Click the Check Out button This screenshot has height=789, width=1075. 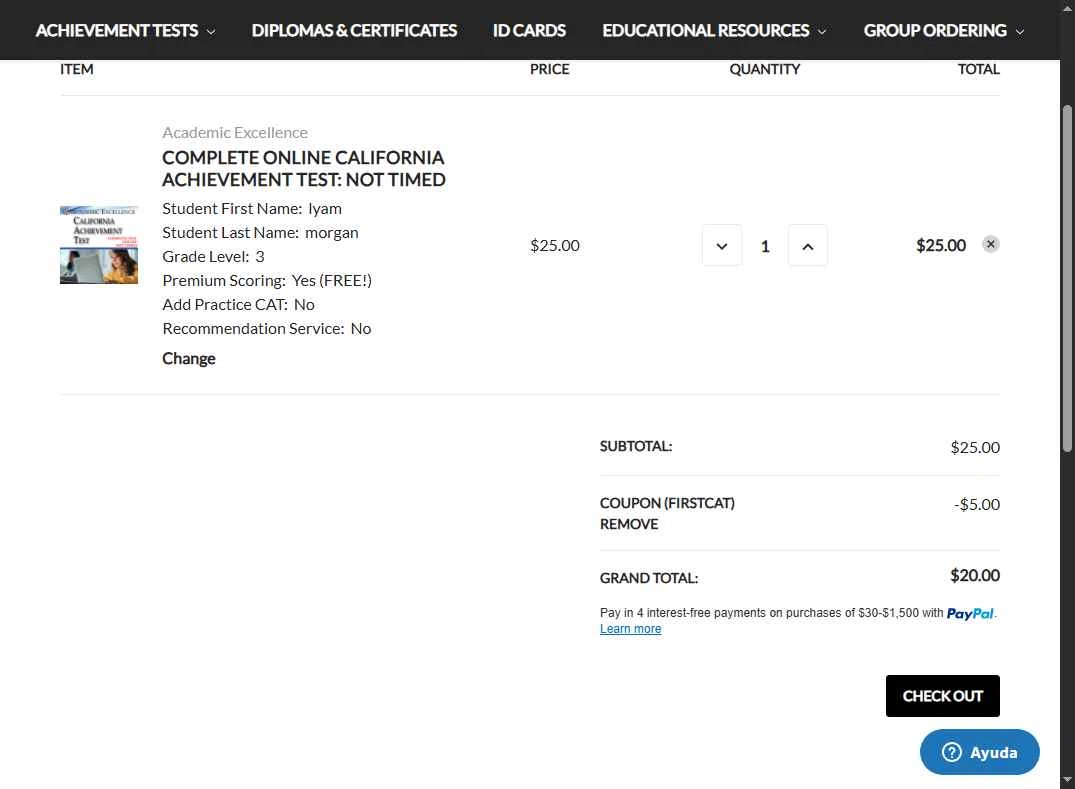(x=942, y=696)
